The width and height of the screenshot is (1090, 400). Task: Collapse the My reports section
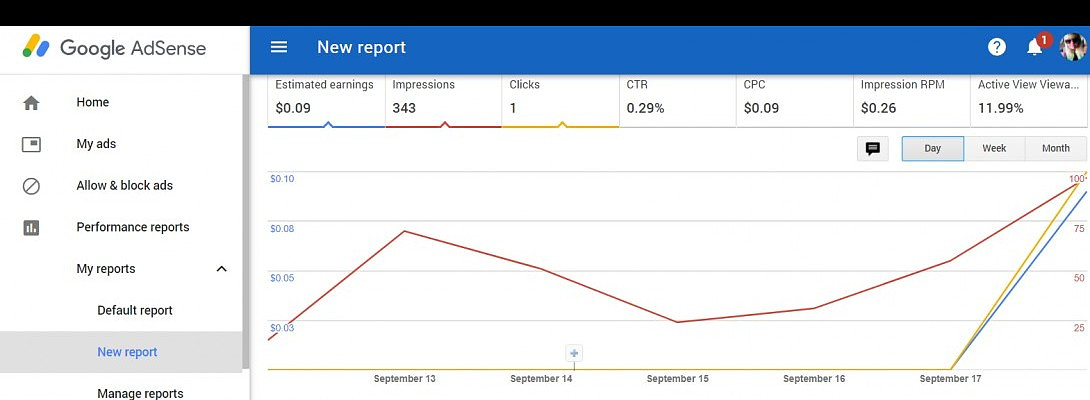tap(222, 269)
